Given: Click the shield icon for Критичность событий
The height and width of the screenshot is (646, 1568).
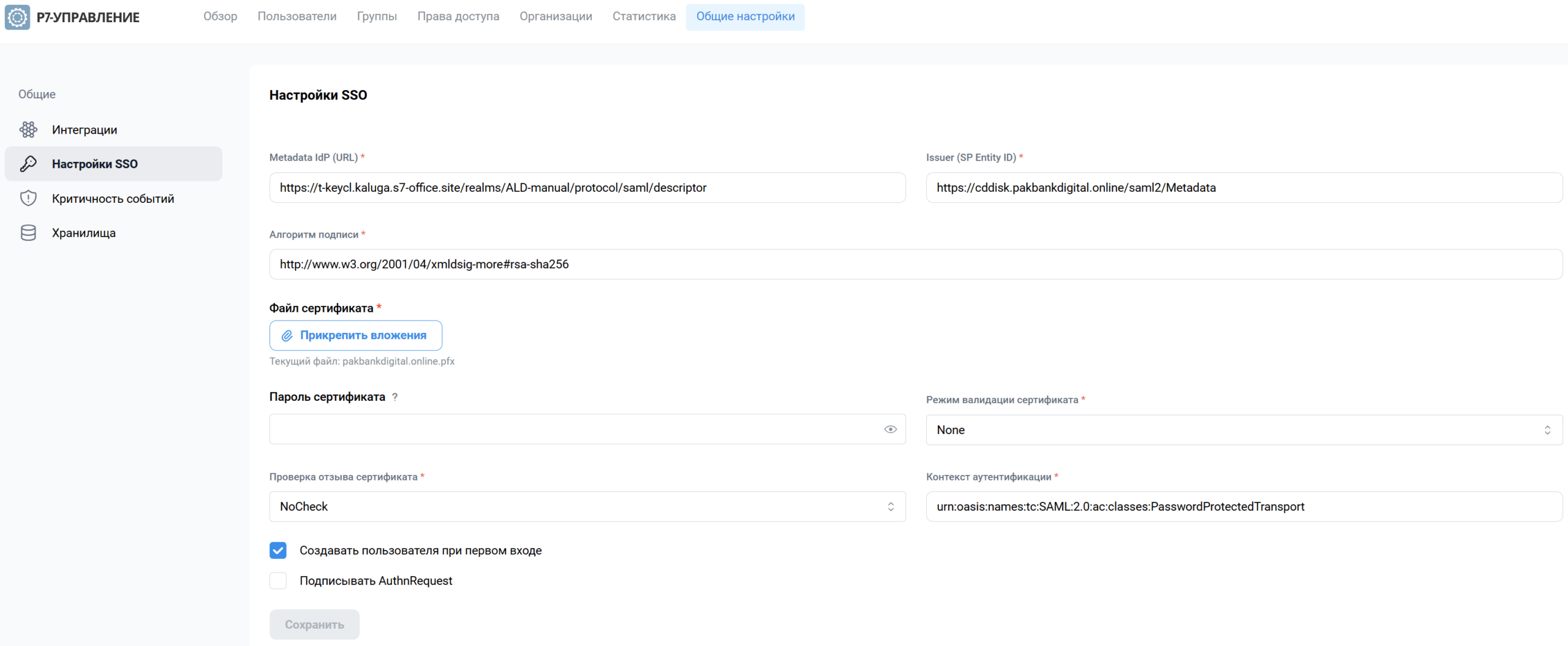Looking at the screenshot, I should (x=28, y=198).
